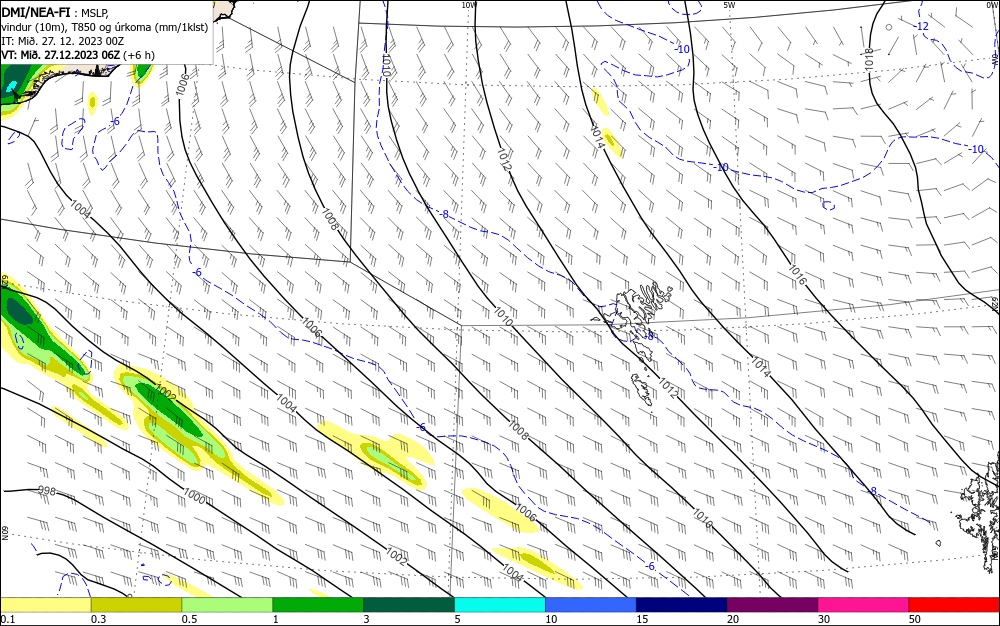The width and height of the screenshot is (1000, 626).
Task: Click the yellow 0.1–0.3 legend swatch
Action: click(x=45, y=605)
